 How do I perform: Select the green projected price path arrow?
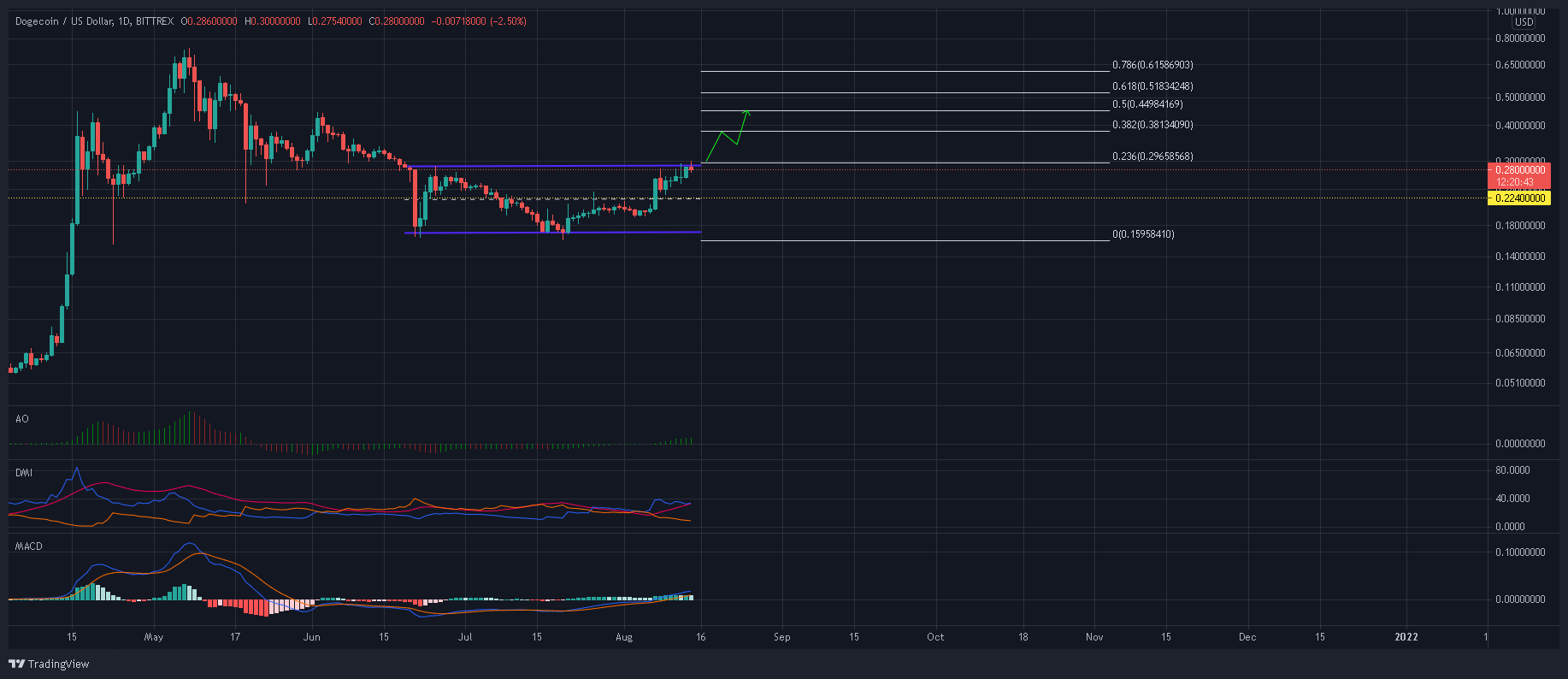point(728,137)
